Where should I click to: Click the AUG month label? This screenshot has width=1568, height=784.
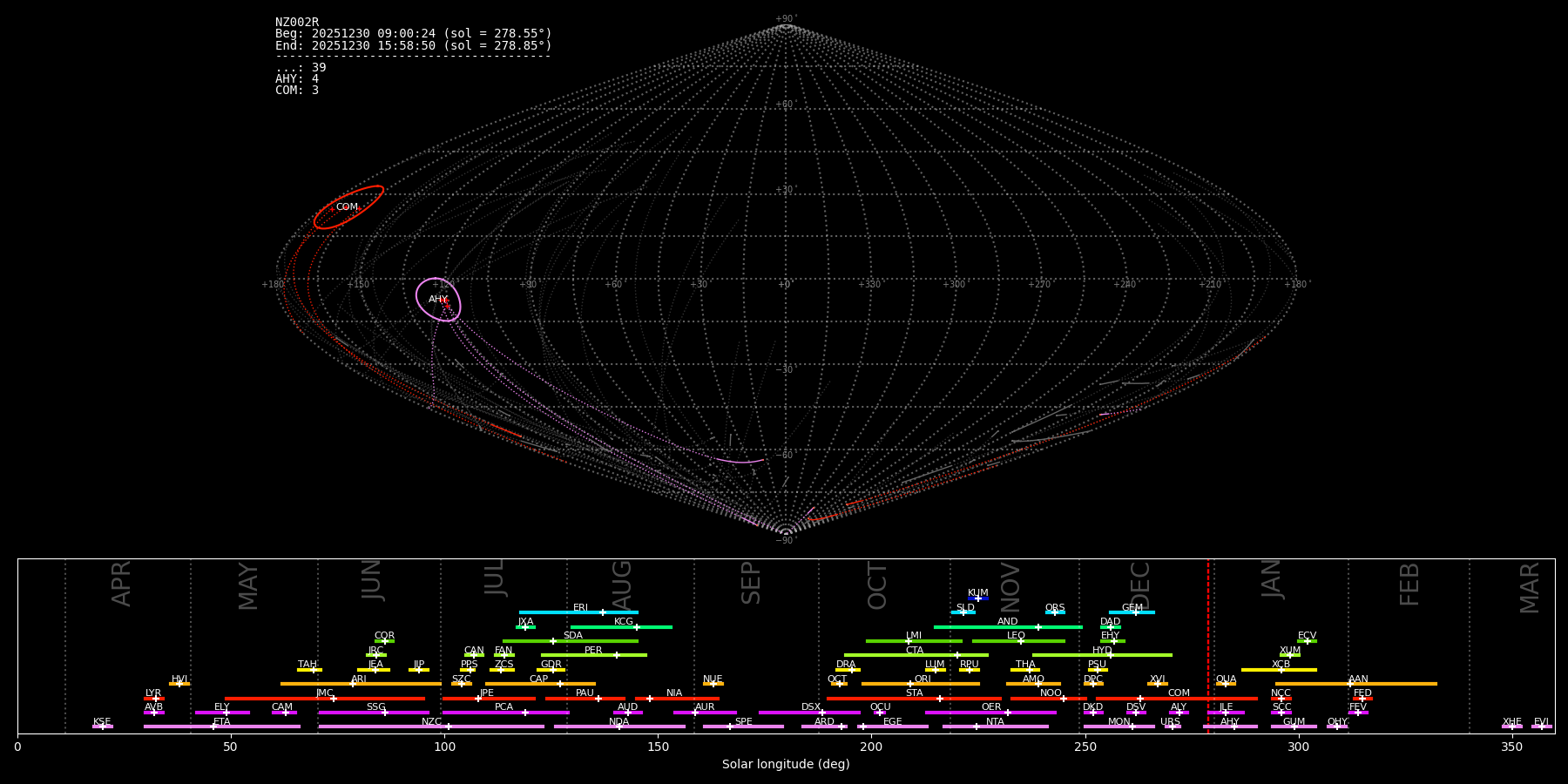tap(622, 584)
